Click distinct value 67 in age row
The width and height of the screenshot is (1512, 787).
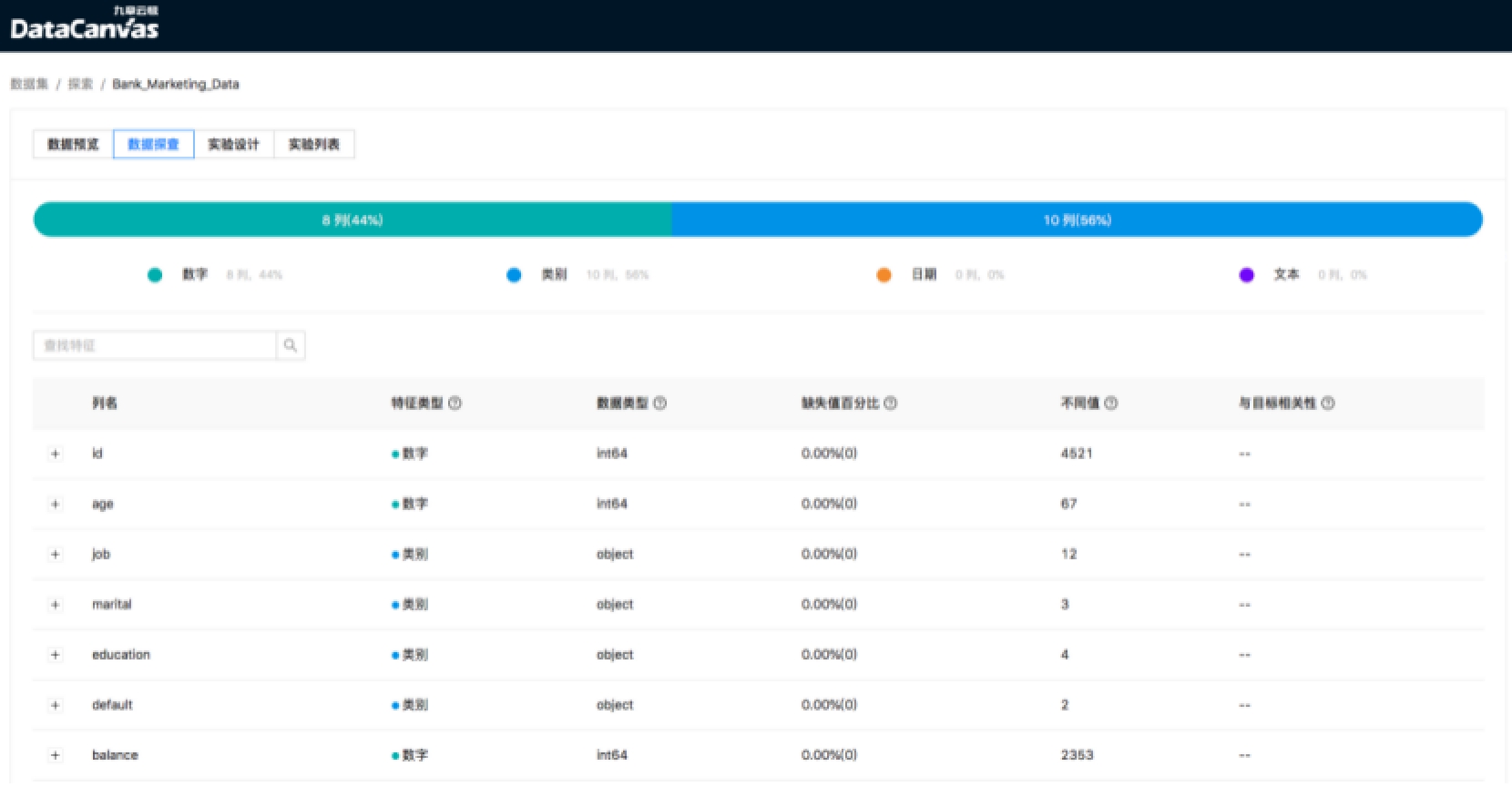(x=1068, y=504)
